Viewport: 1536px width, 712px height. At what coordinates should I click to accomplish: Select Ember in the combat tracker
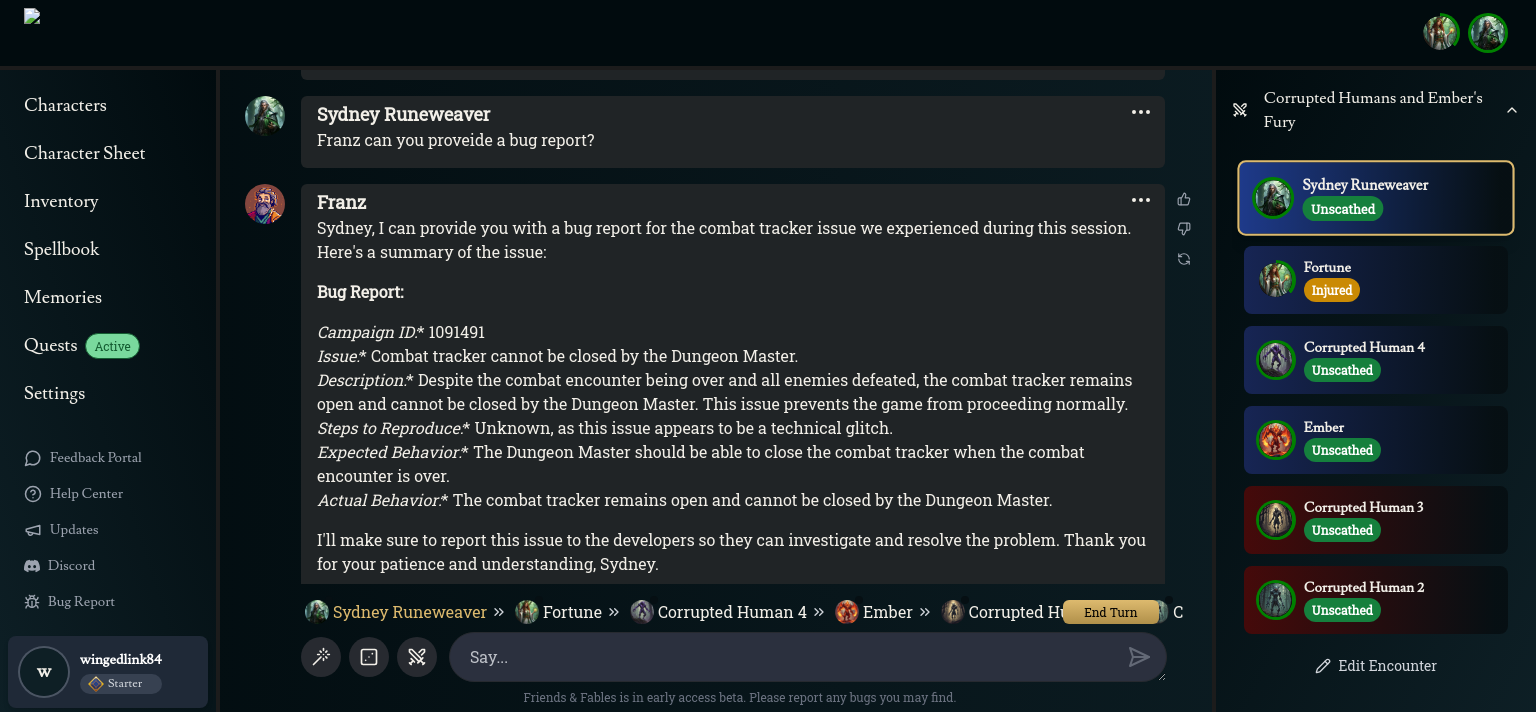[1375, 440]
